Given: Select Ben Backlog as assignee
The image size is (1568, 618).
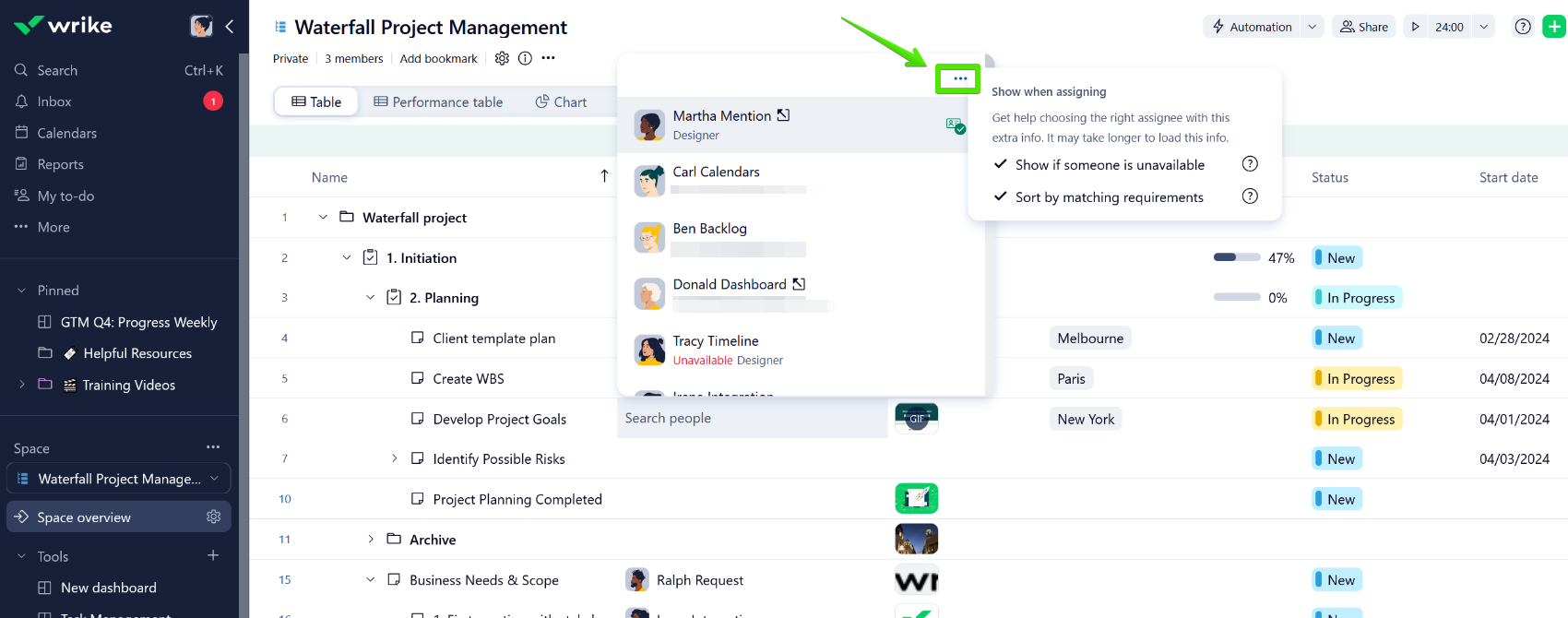Looking at the screenshot, I should (801, 237).
